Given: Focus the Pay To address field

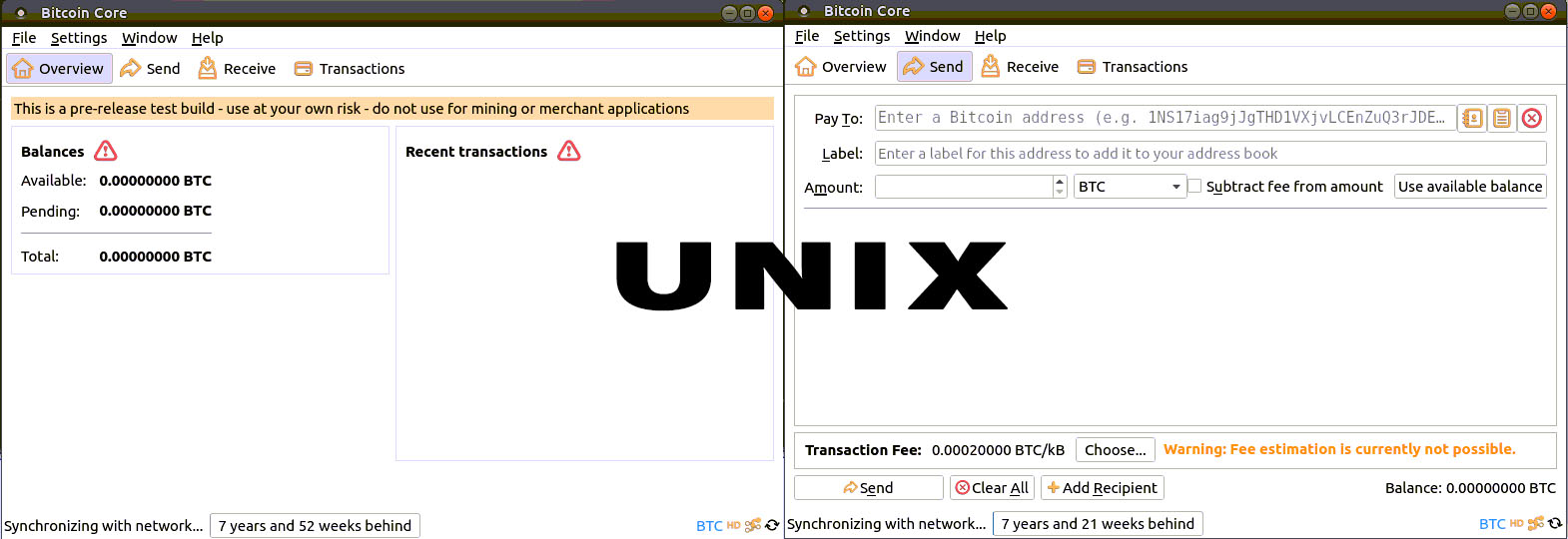Looking at the screenshot, I should pos(1165,118).
